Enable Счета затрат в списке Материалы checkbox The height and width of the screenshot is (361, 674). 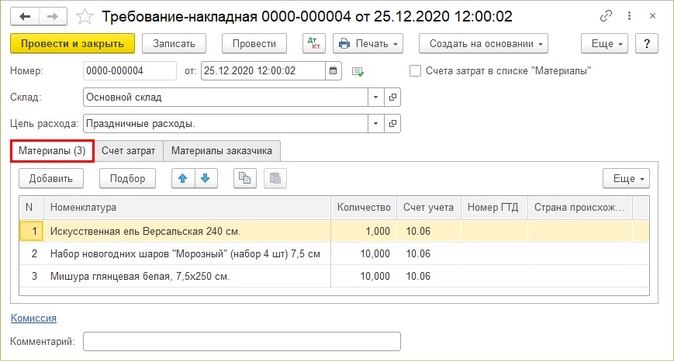coord(415,71)
